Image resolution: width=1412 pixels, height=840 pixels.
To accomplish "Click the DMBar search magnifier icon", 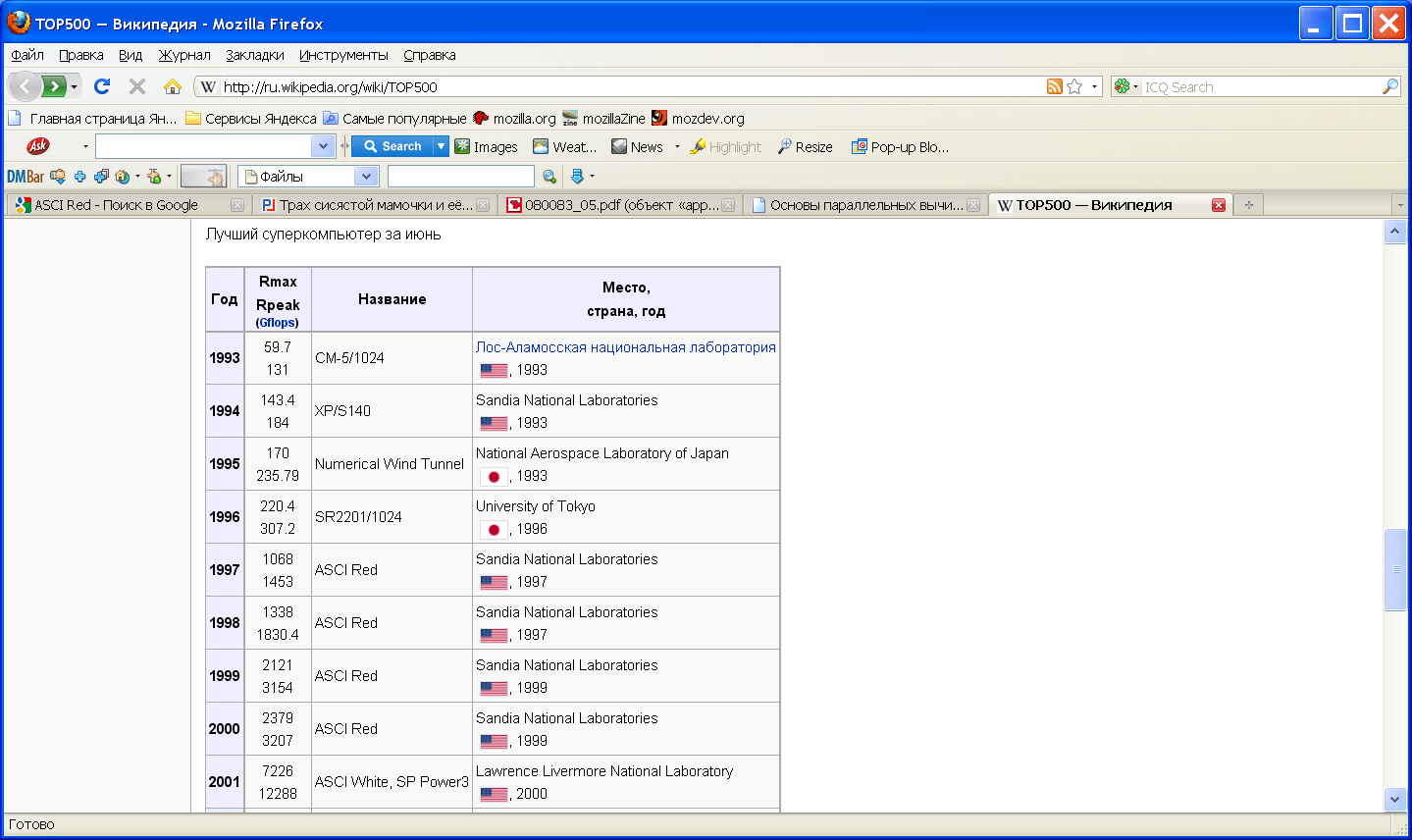I will point(549,177).
